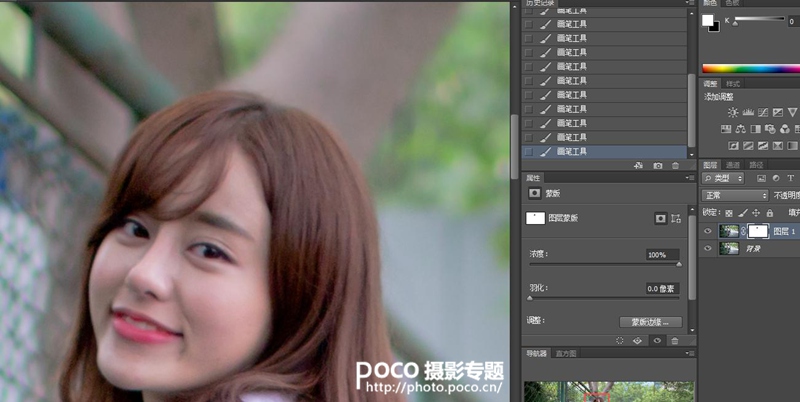800x402 pixels.
Task: Select the 图层 1 layer mask thumbnail
Action: tap(758, 231)
